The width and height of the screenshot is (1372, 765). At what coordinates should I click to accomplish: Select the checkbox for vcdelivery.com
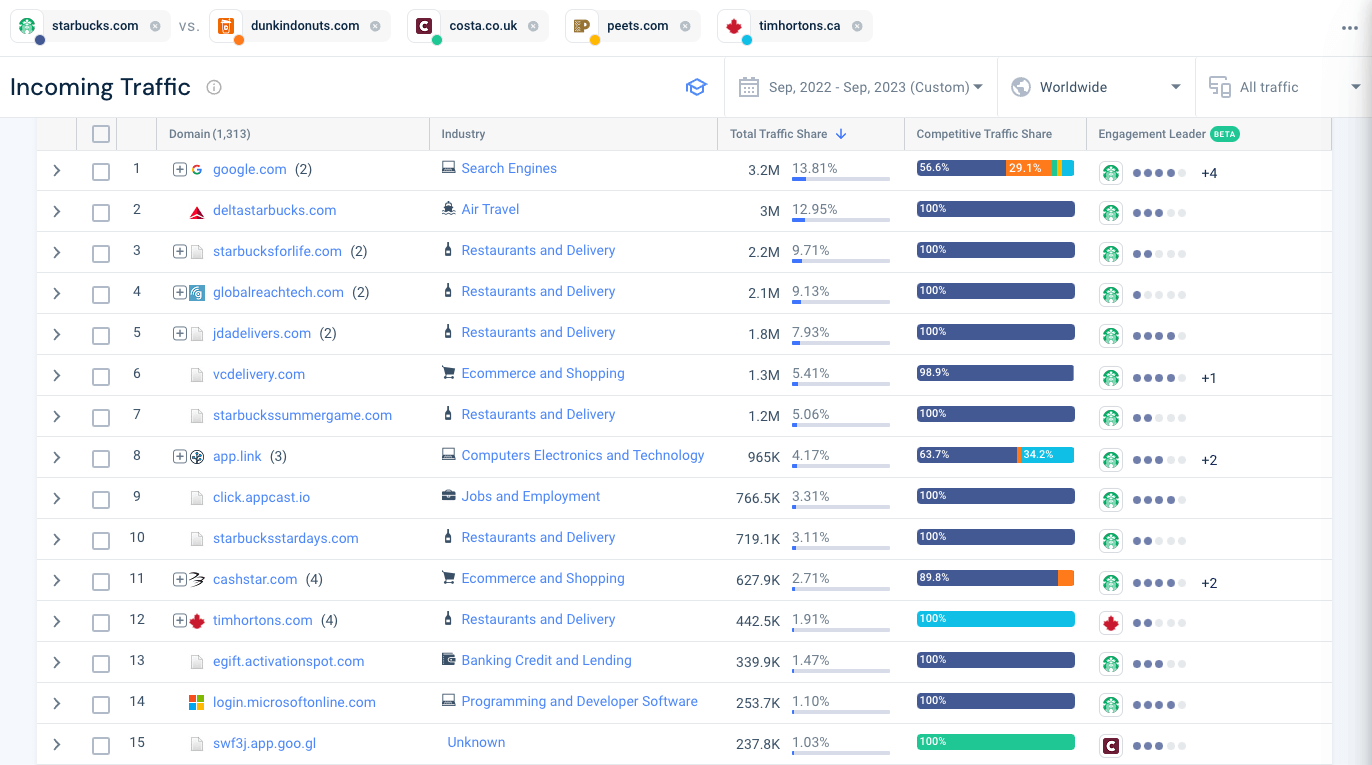click(x=101, y=377)
